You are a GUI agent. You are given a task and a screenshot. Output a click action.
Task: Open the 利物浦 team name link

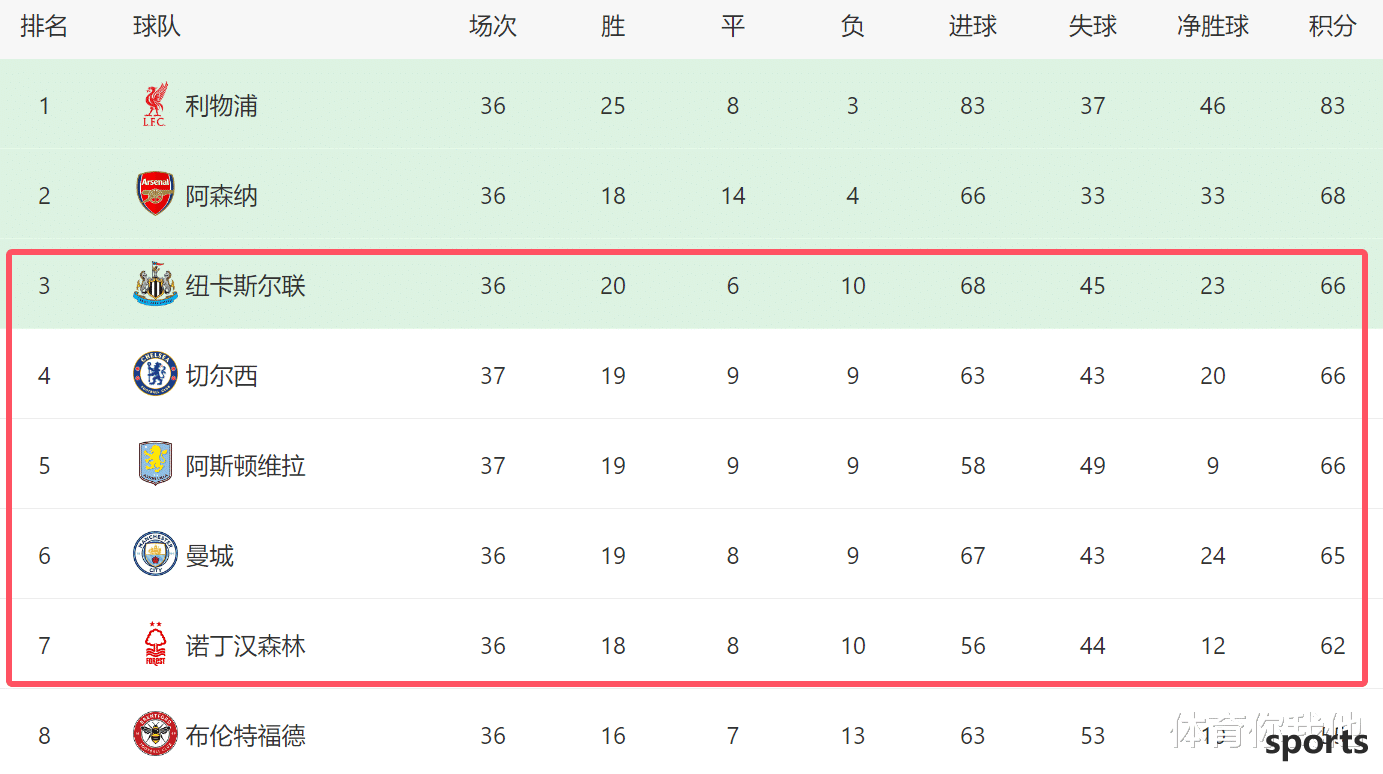tap(222, 106)
